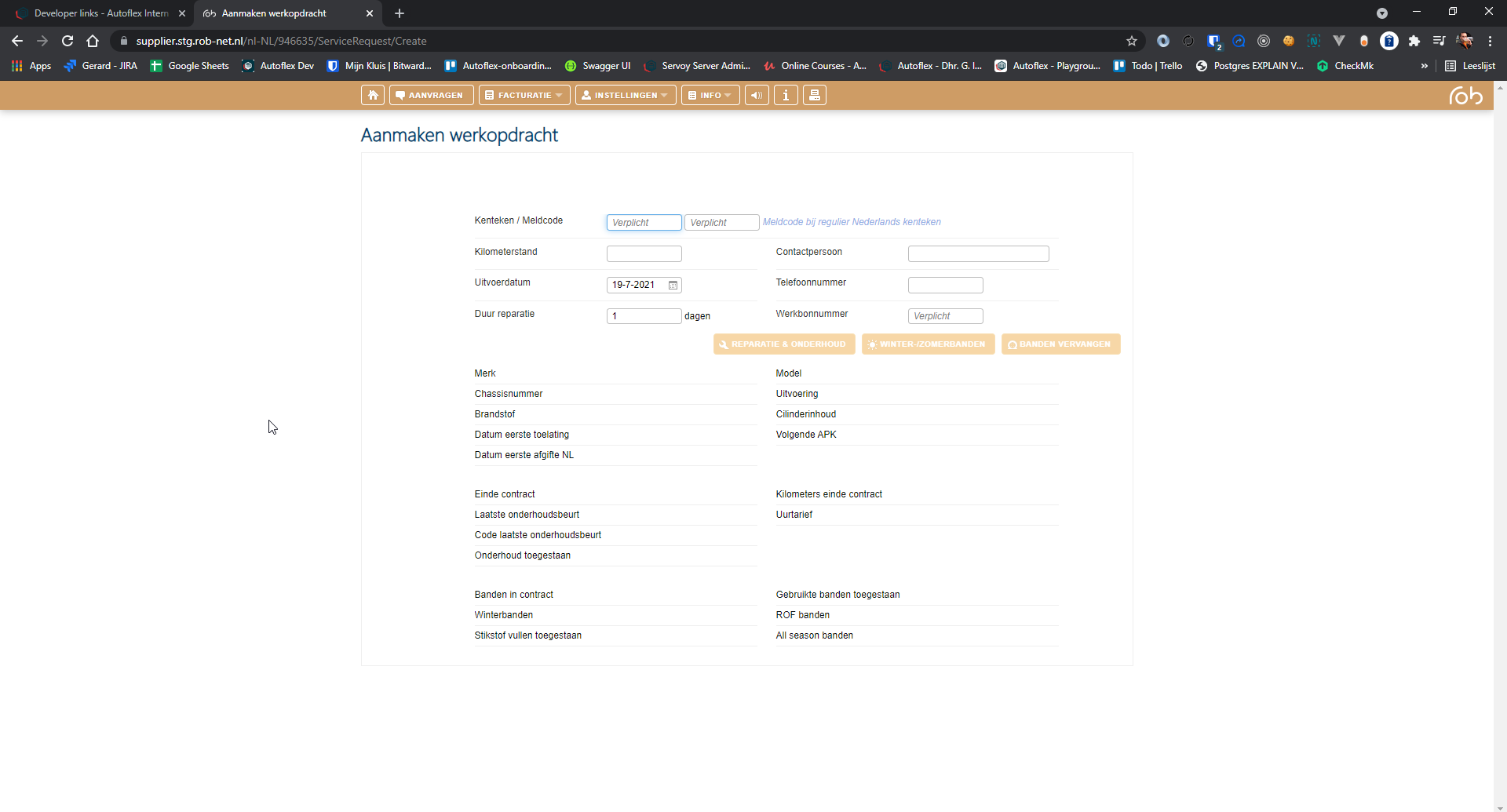Click the printer icon in the toolbar
This screenshot has height=812, width=1507.
pos(815,95)
